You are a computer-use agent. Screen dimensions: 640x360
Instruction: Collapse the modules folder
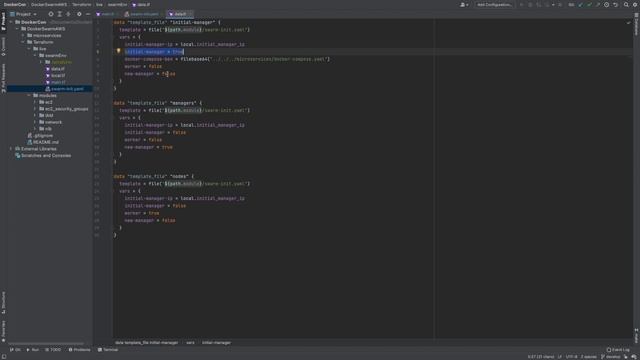coord(29,96)
